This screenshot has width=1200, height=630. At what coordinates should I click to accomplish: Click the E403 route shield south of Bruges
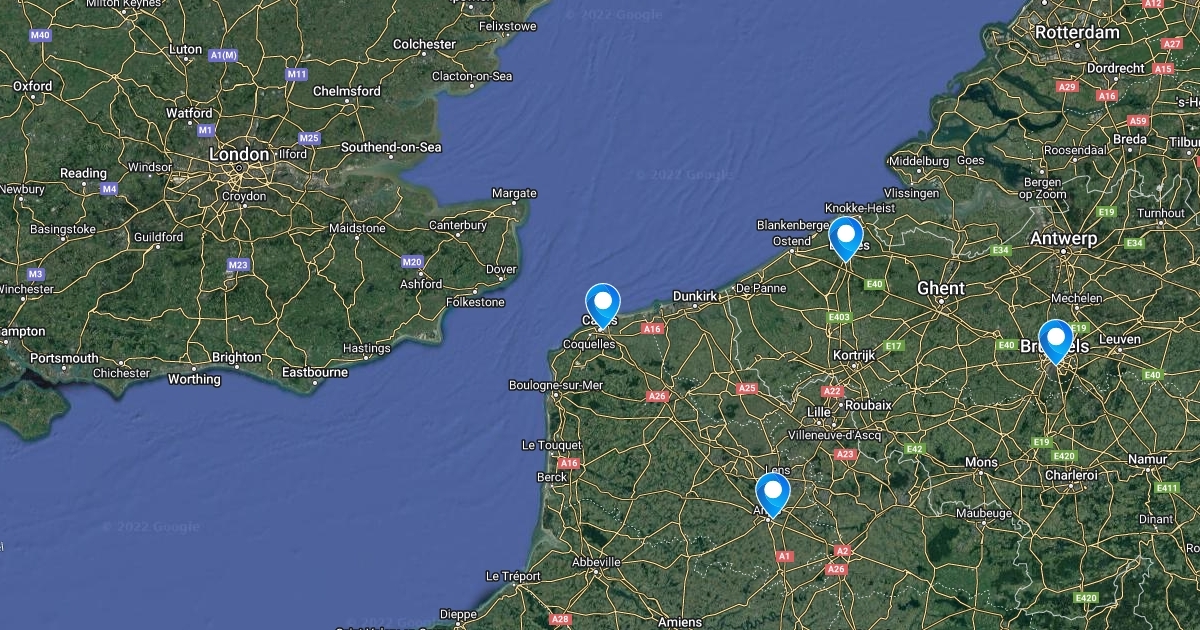pyautogui.click(x=839, y=318)
